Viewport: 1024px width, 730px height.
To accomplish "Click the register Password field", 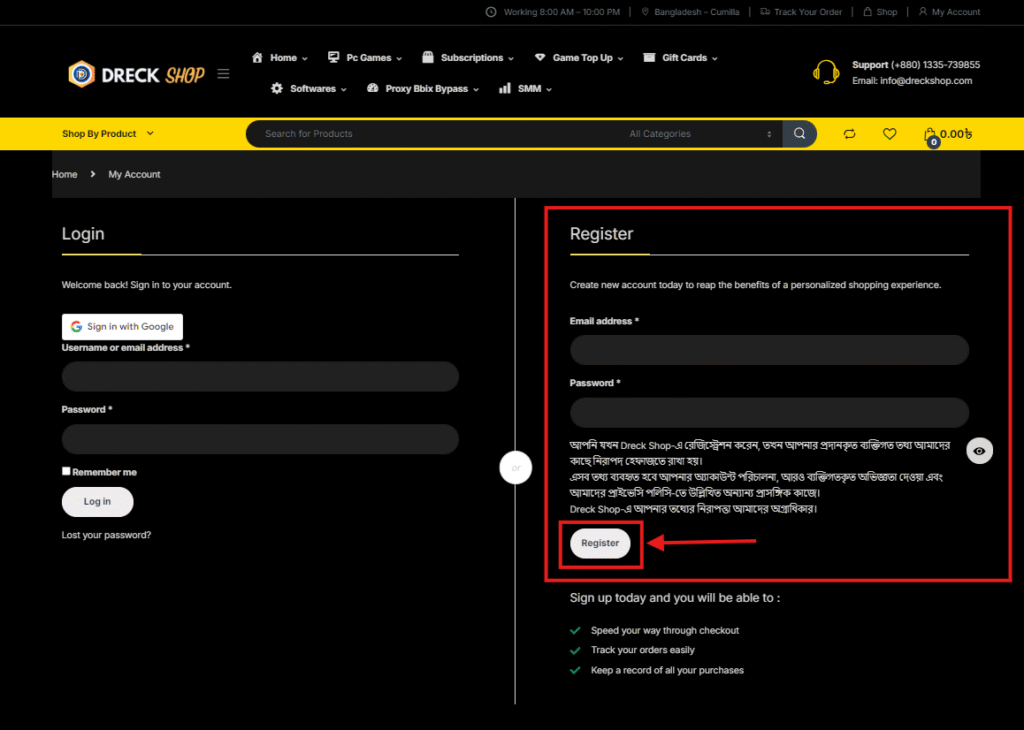I will (769, 413).
